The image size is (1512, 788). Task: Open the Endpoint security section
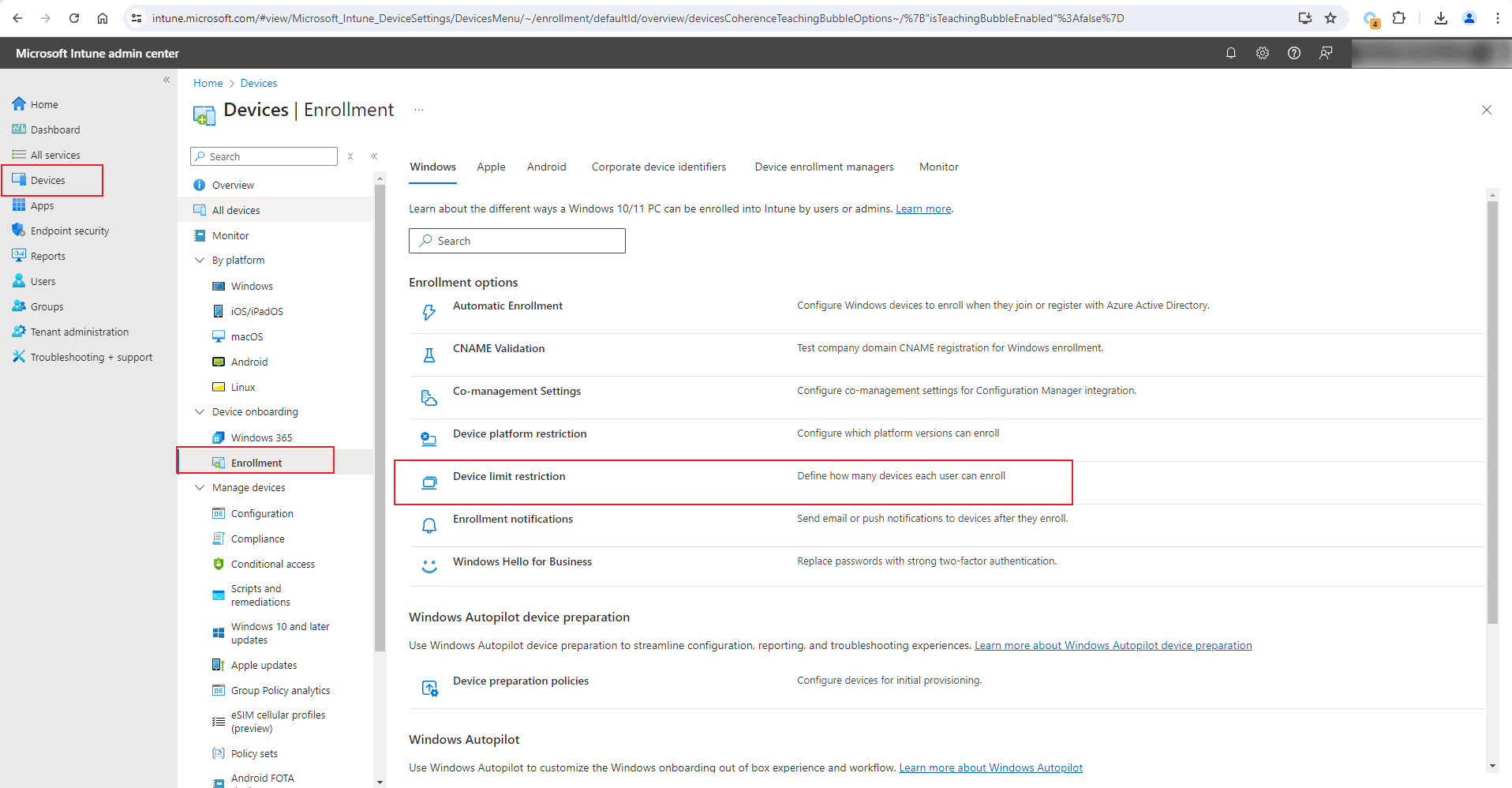pyautogui.click(x=69, y=230)
